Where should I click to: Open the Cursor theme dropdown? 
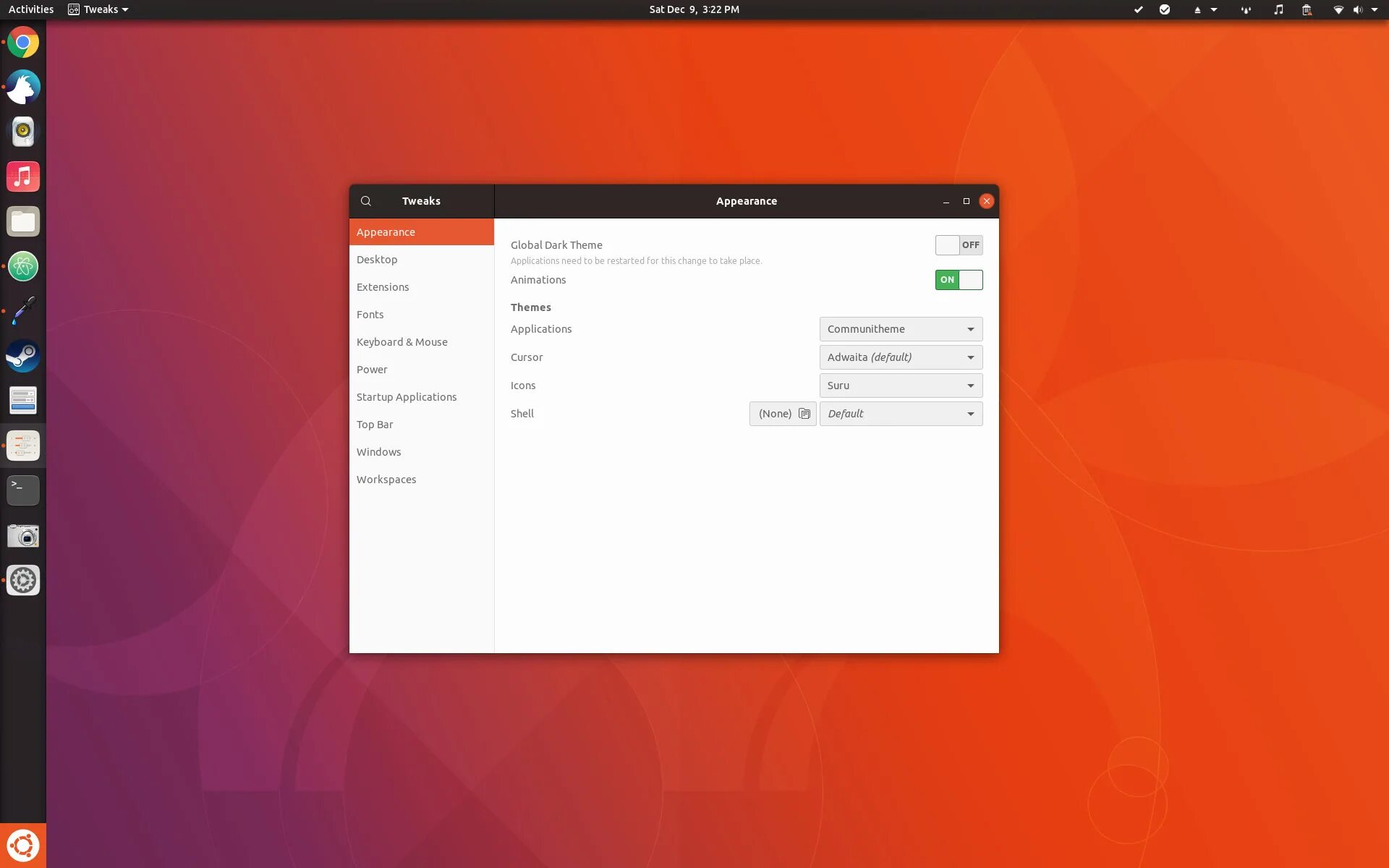tap(901, 357)
